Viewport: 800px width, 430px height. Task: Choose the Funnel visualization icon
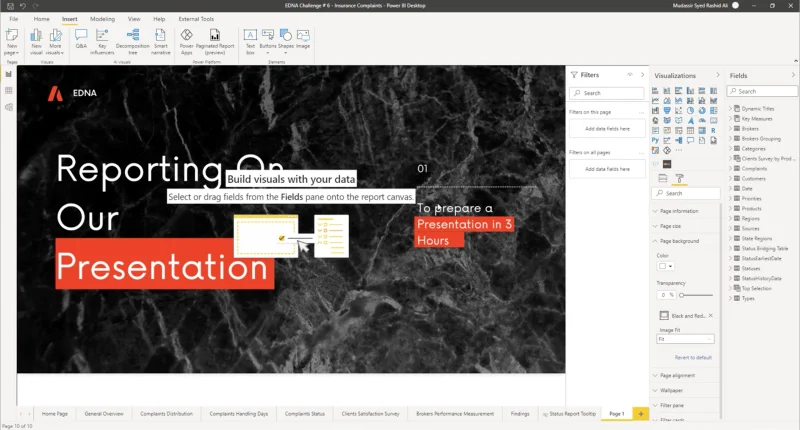pyautogui.click(x=667, y=111)
